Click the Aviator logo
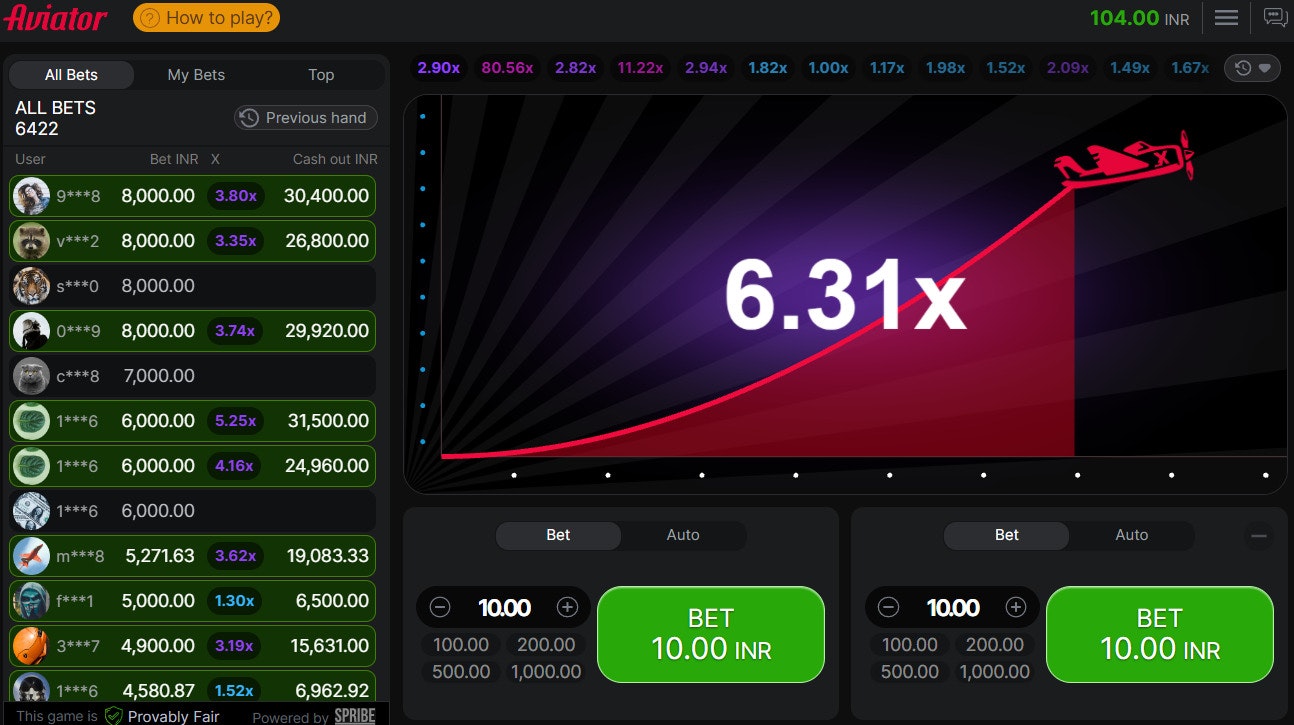This screenshot has width=1294, height=725. click(55, 18)
